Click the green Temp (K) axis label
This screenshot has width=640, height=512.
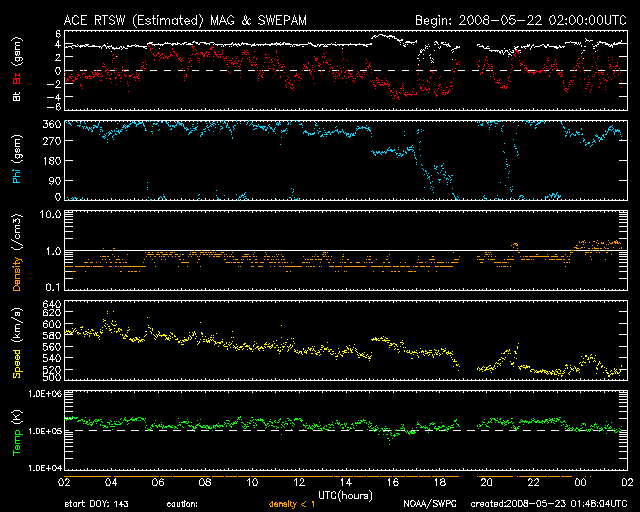[x=17, y=431]
